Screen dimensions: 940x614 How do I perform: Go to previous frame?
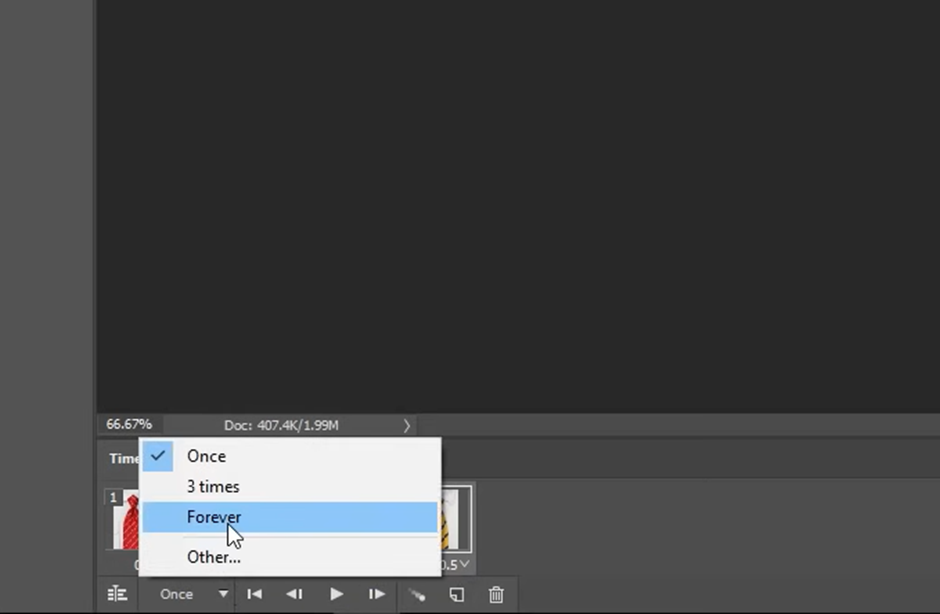pyautogui.click(x=294, y=594)
